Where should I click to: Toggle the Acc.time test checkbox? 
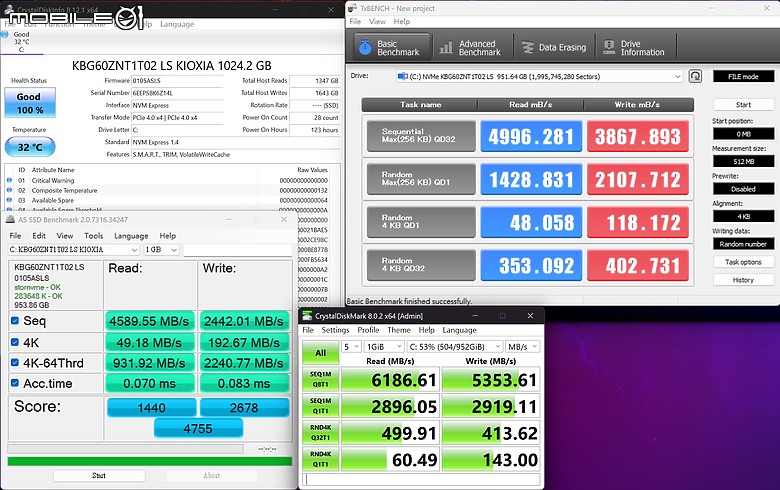pos(15,383)
